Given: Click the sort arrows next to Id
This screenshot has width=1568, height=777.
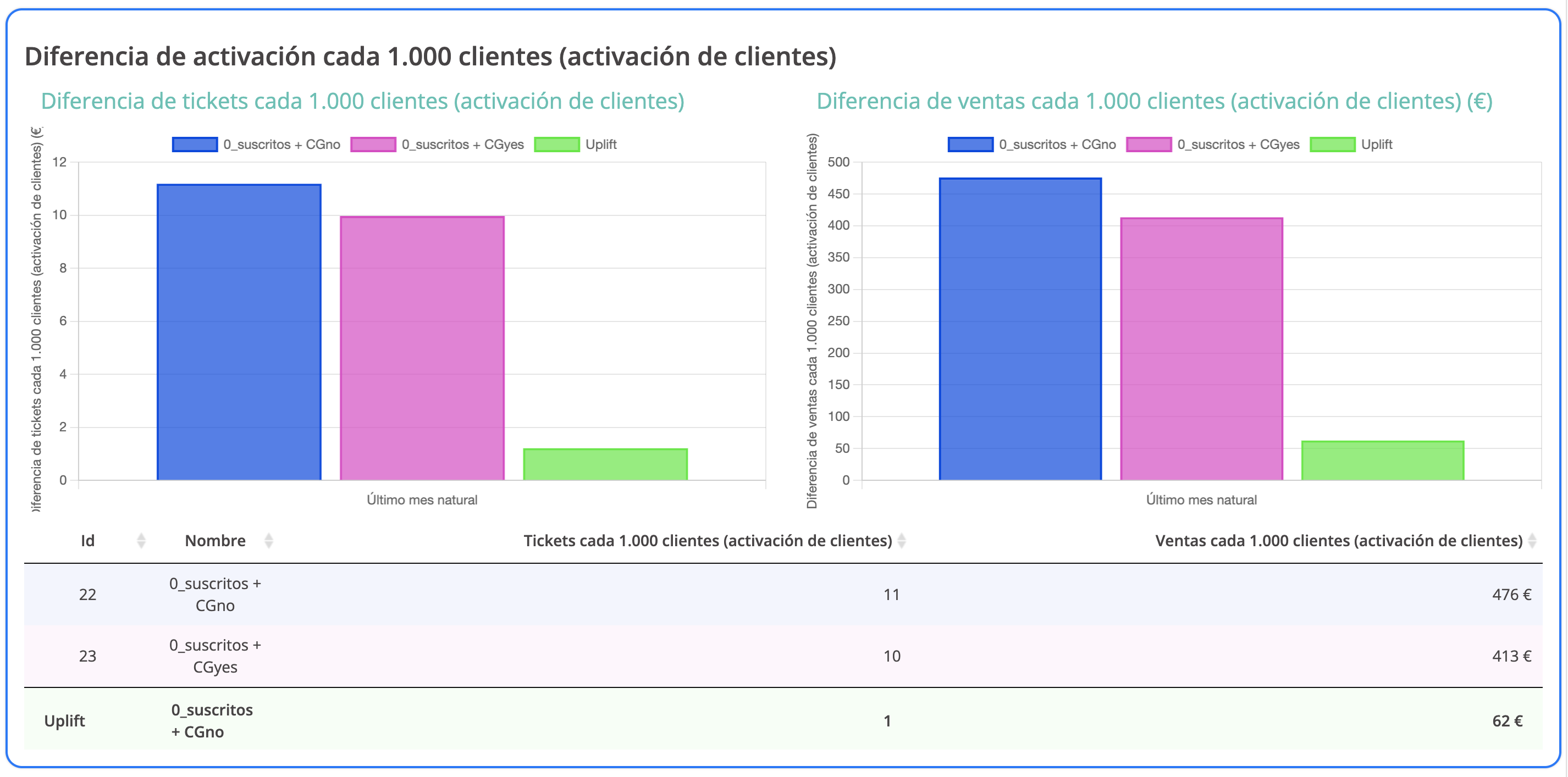Looking at the screenshot, I should [141, 540].
